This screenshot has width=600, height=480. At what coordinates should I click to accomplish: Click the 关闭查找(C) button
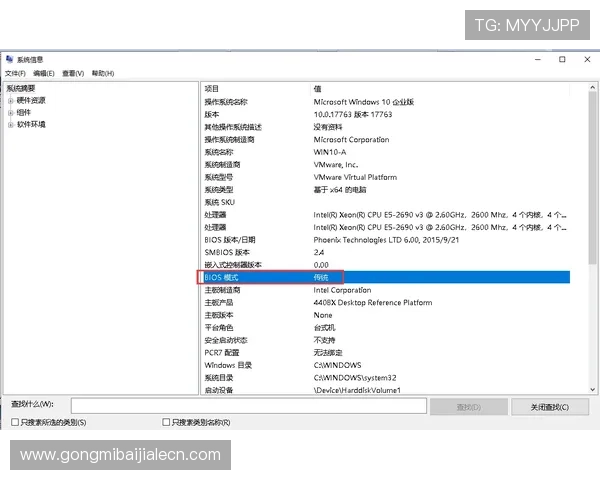558,406
